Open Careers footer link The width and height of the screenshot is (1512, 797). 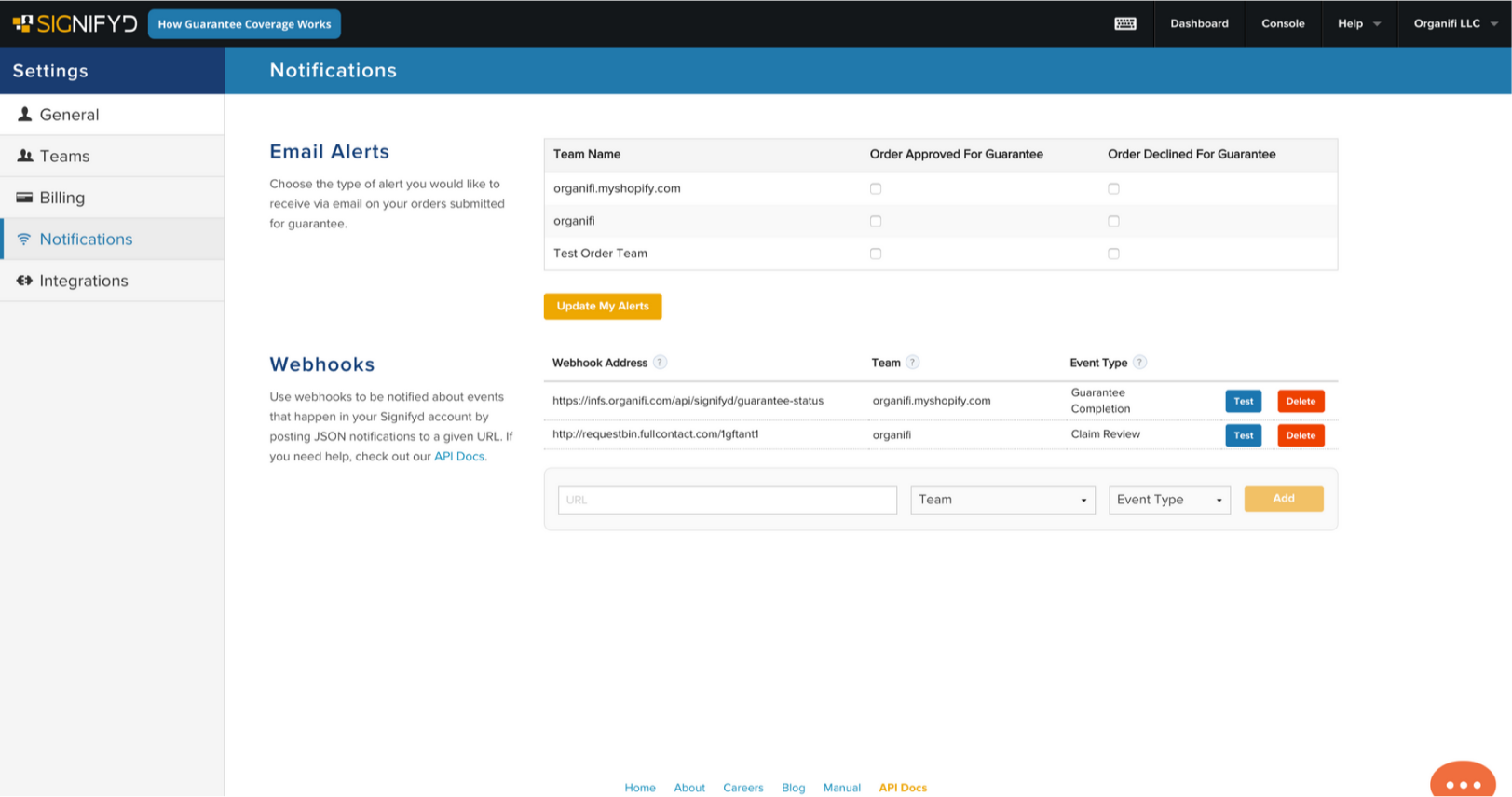pos(743,788)
